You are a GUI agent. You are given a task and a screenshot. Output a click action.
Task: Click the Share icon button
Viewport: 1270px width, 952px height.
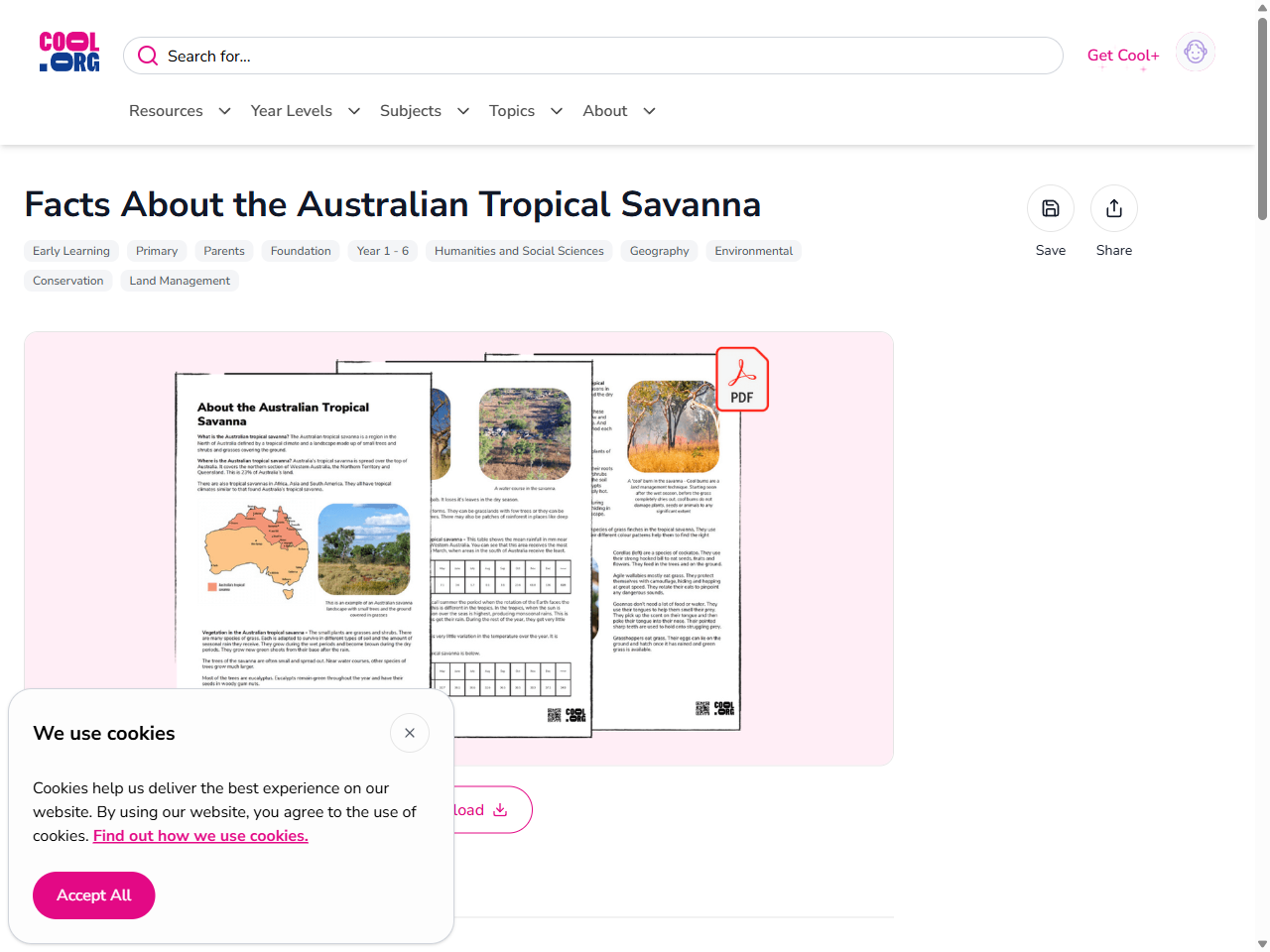click(1114, 208)
